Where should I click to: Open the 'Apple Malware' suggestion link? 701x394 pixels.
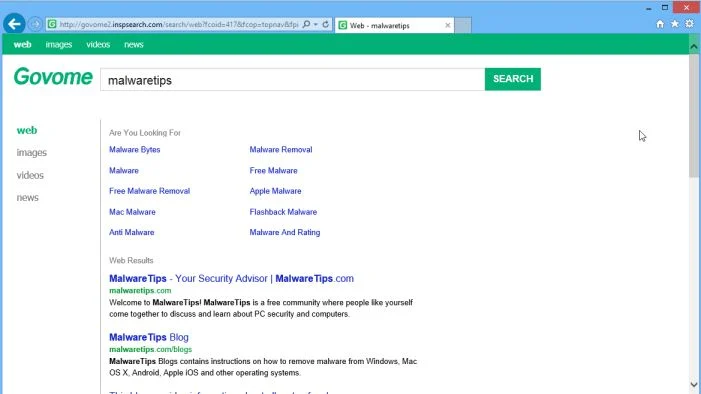click(x=275, y=191)
